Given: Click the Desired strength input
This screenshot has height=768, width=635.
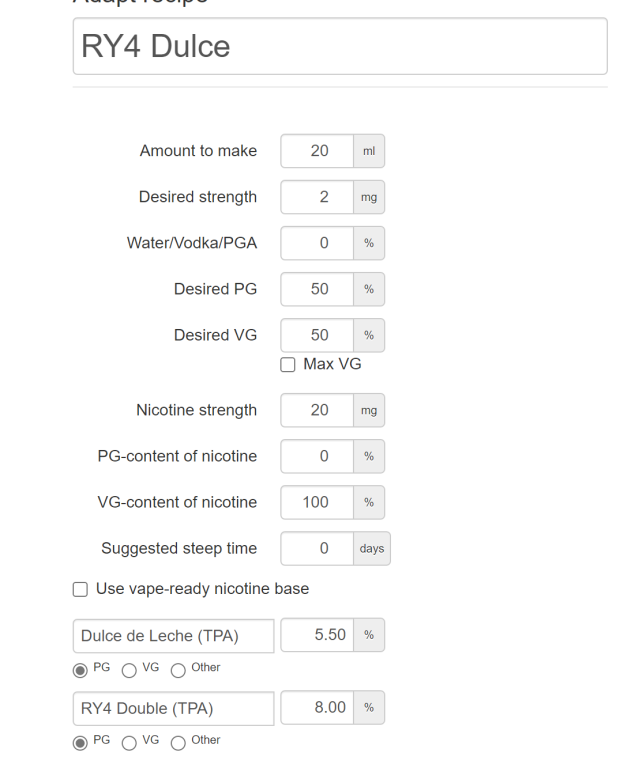Looking at the screenshot, I should coord(317,197).
